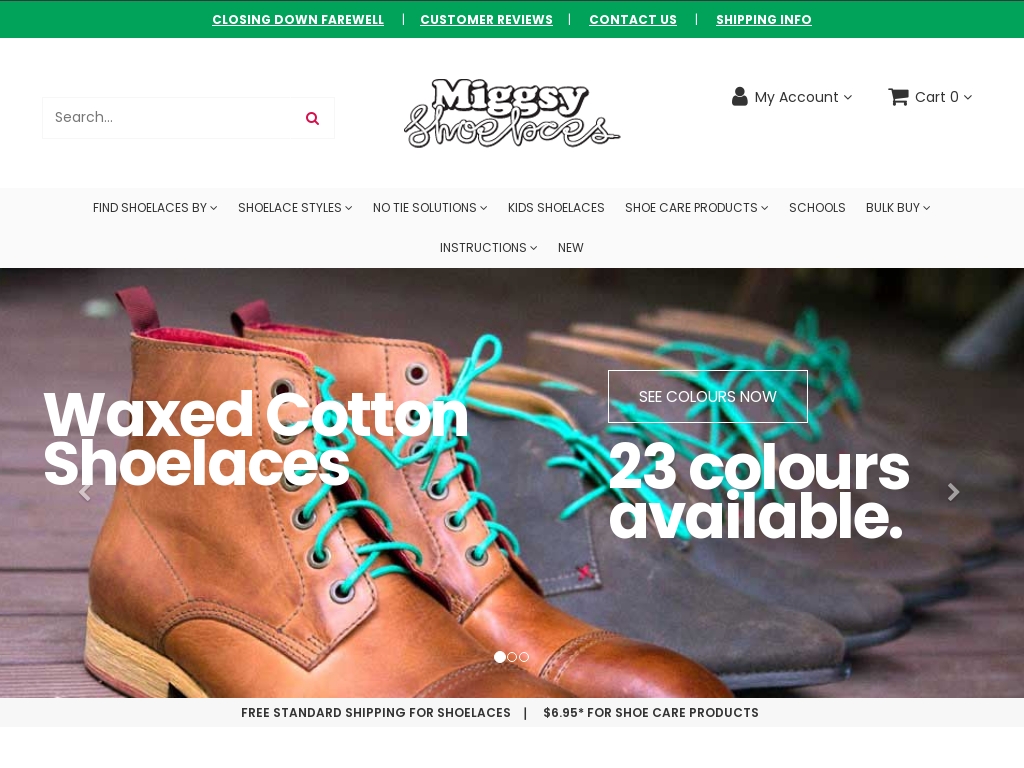
Task: Click the magnifier search icon
Action: point(312,118)
